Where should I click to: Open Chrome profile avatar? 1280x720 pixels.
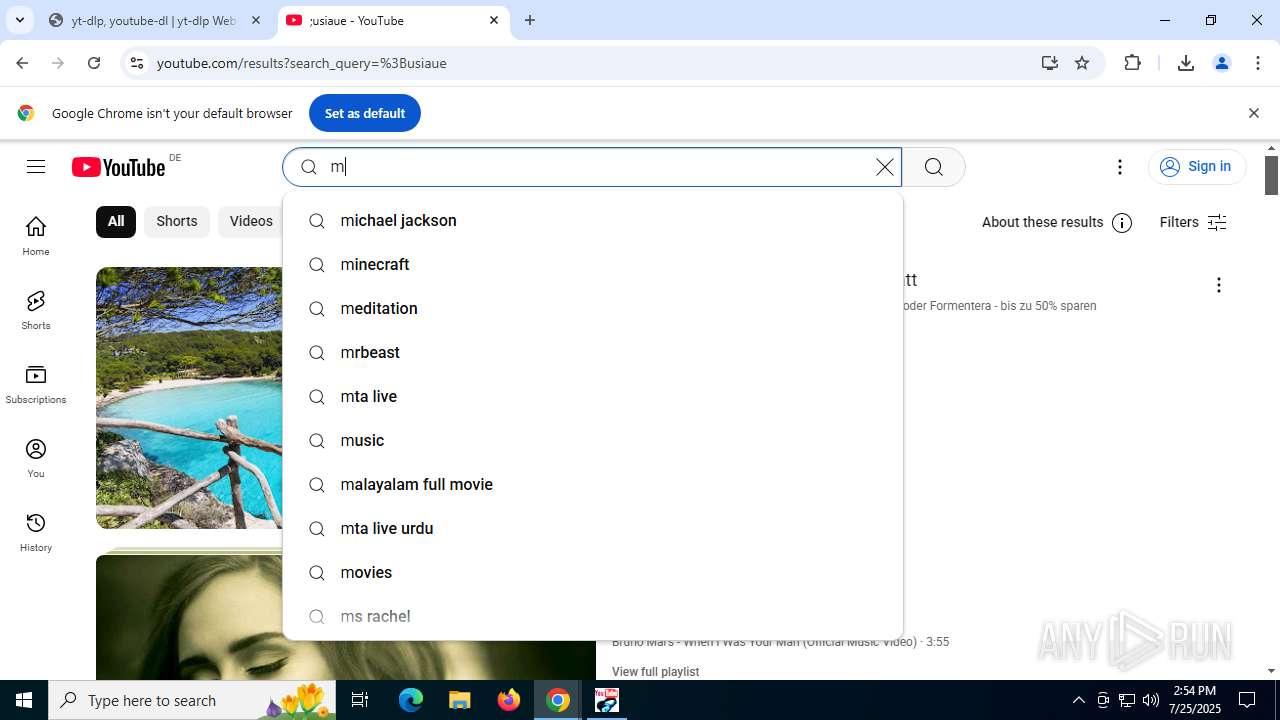pos(1222,63)
